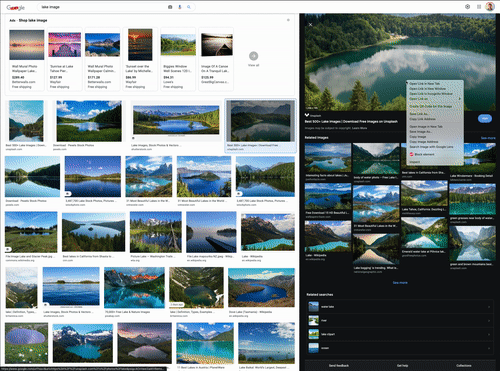Open Picture Lake - Washington Trails image
This screenshot has height=371, width=500.
pos(156,232)
